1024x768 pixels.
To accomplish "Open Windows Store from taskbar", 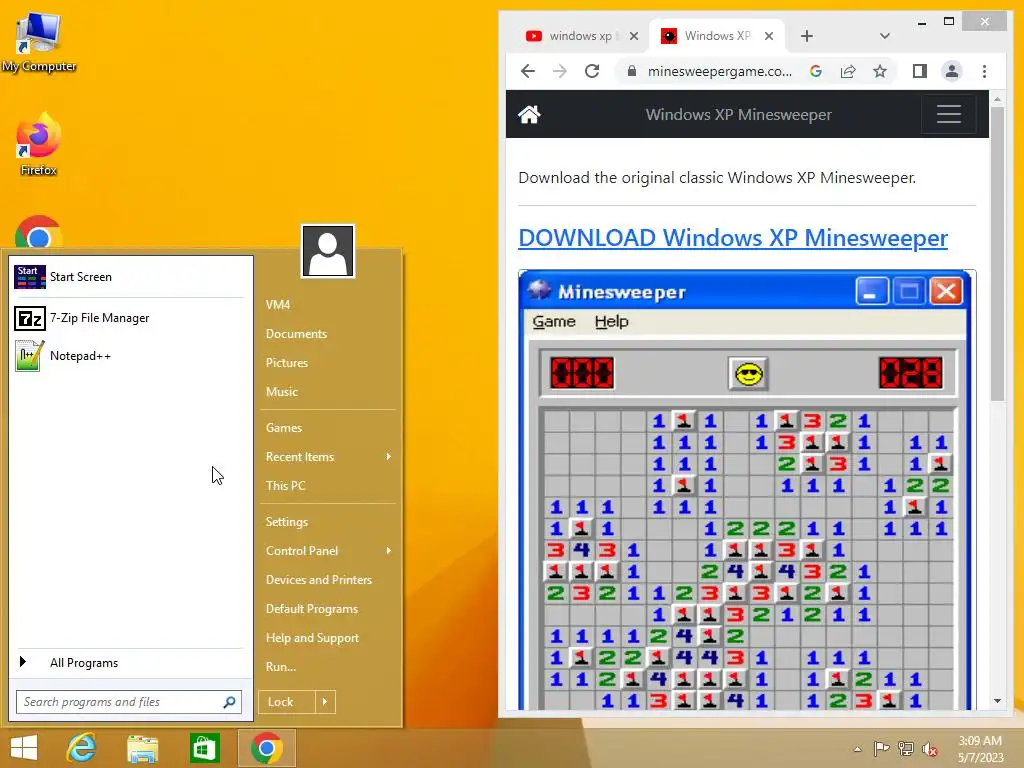I will [x=204, y=748].
